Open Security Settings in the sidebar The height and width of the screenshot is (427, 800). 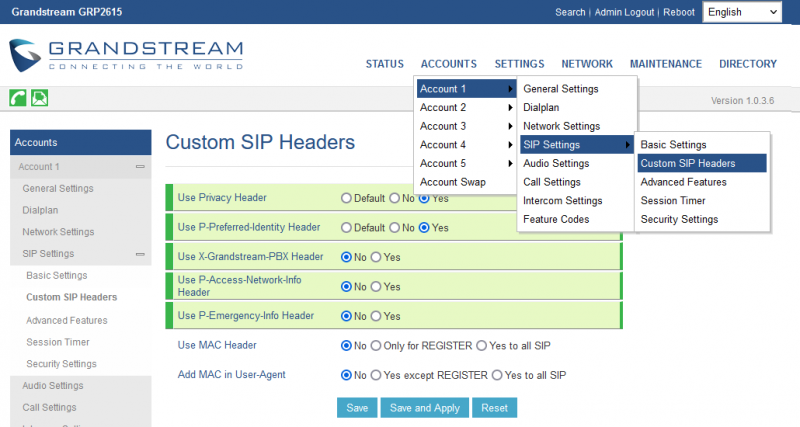[x=61, y=364]
